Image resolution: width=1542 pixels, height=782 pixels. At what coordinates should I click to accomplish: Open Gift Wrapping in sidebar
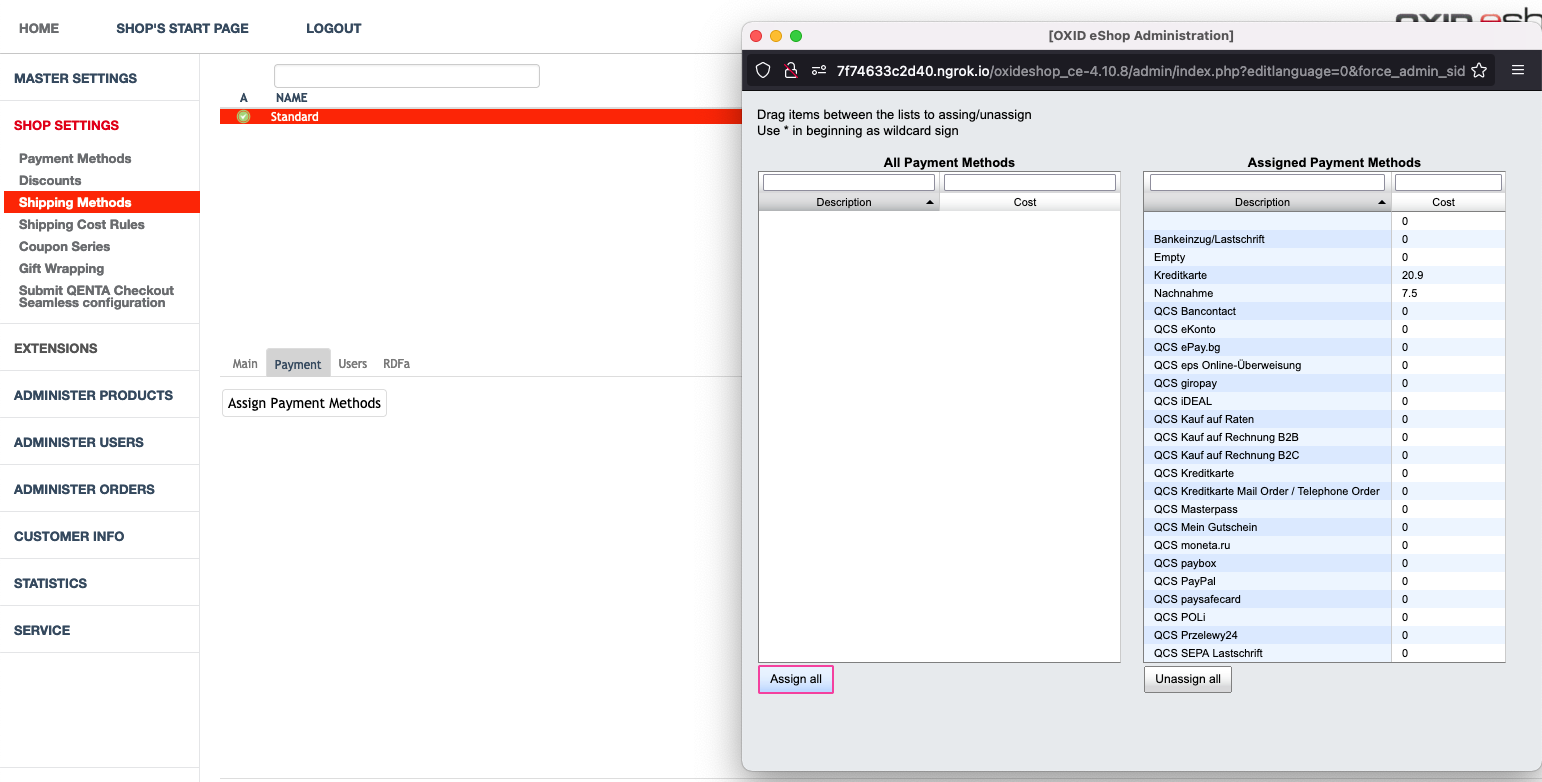pos(61,268)
